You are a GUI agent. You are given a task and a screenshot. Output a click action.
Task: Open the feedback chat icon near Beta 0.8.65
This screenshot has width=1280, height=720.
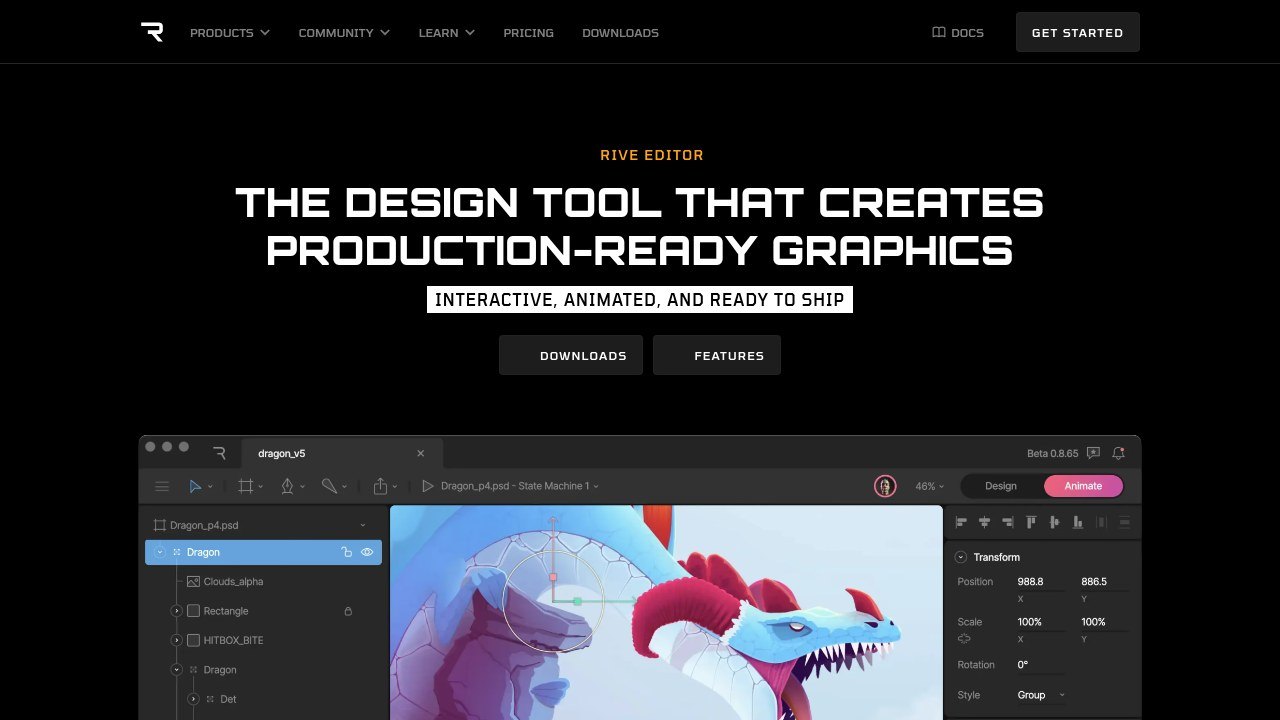coord(1093,453)
